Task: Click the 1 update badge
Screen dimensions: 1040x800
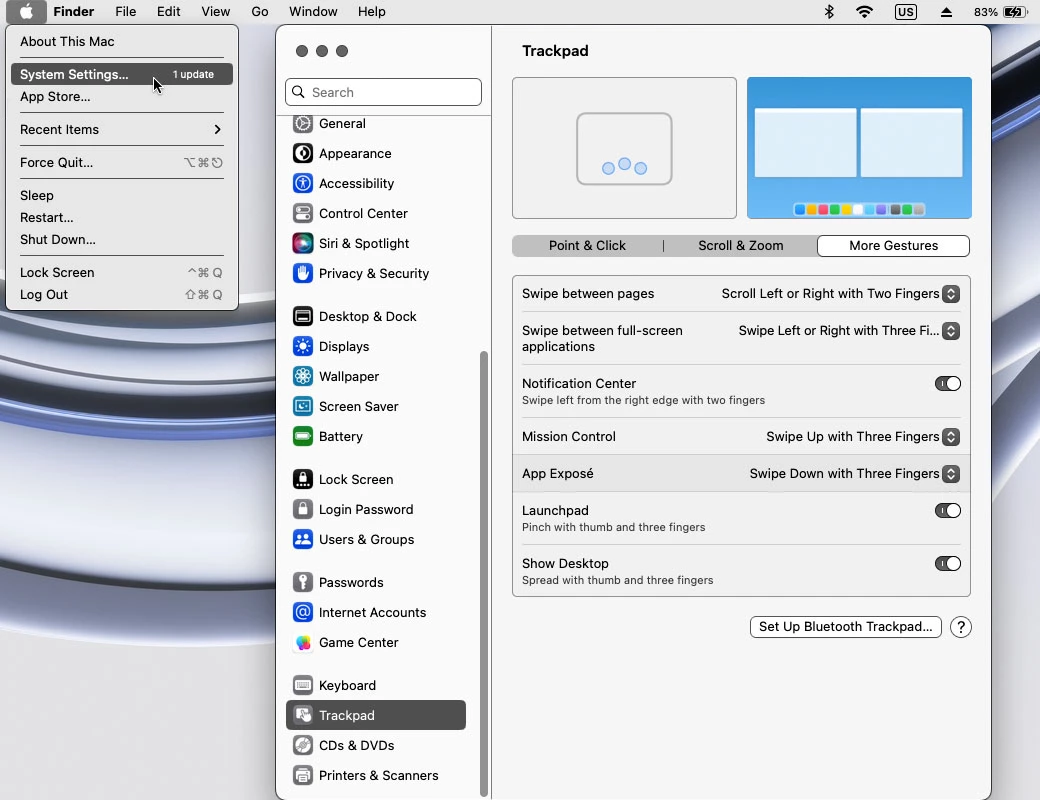Action: coord(193,74)
